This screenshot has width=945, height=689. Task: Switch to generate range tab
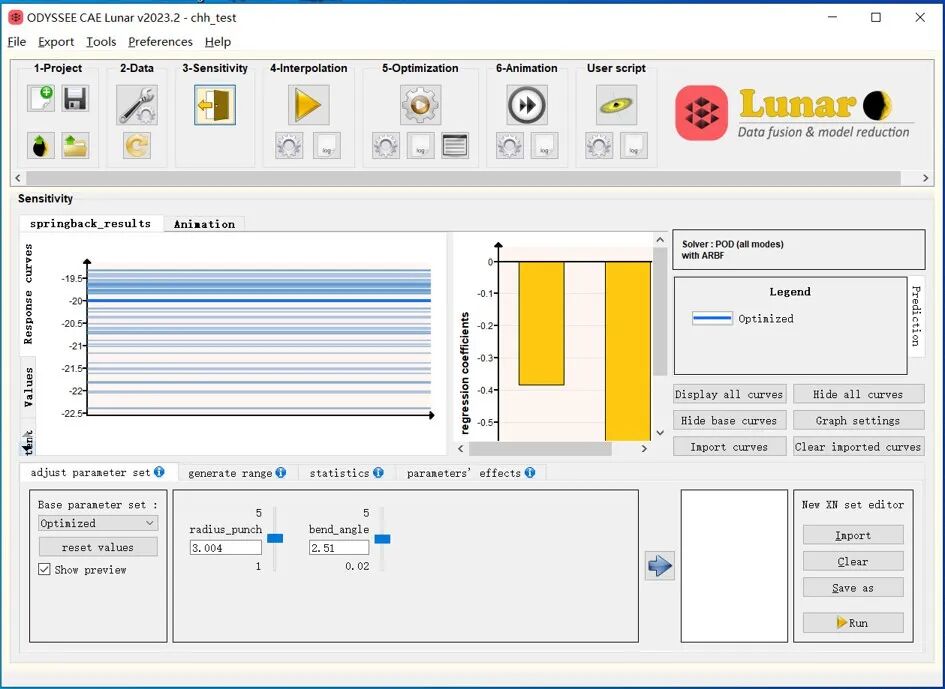[x=237, y=473]
